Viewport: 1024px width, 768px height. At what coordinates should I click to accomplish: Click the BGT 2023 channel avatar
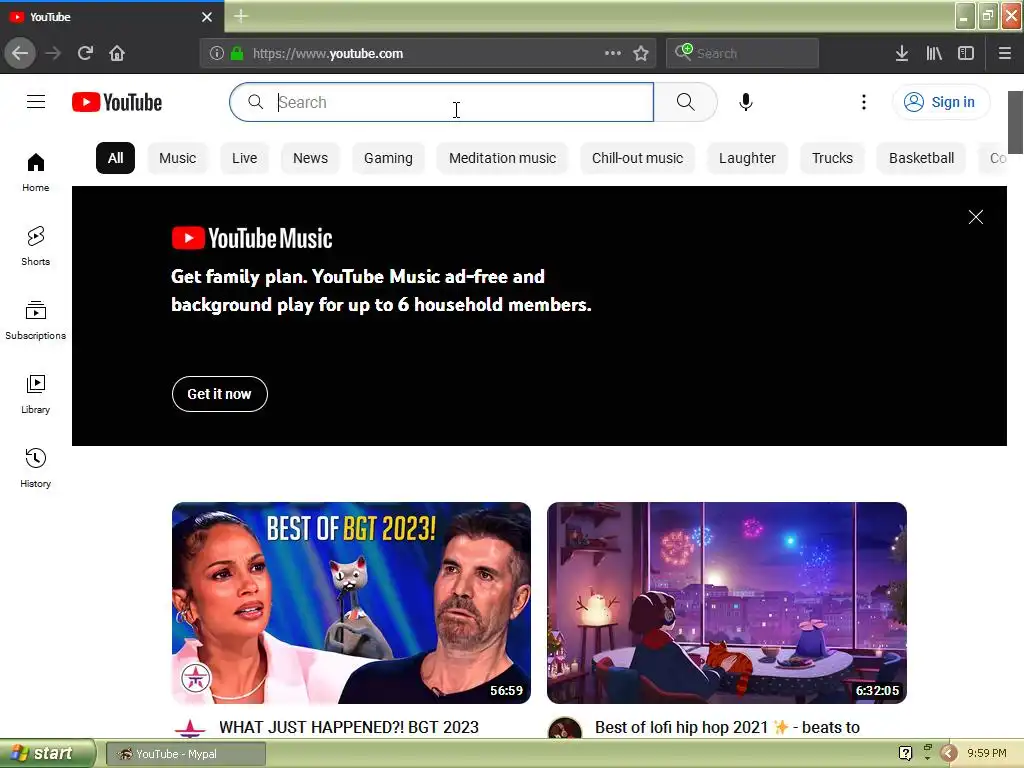(x=190, y=729)
